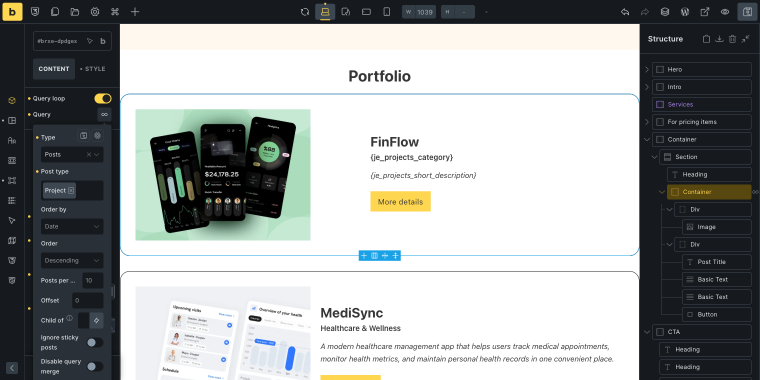Click the FinFlow heading on canvas
Viewport: 760px width, 380px height.
pyautogui.click(x=395, y=142)
